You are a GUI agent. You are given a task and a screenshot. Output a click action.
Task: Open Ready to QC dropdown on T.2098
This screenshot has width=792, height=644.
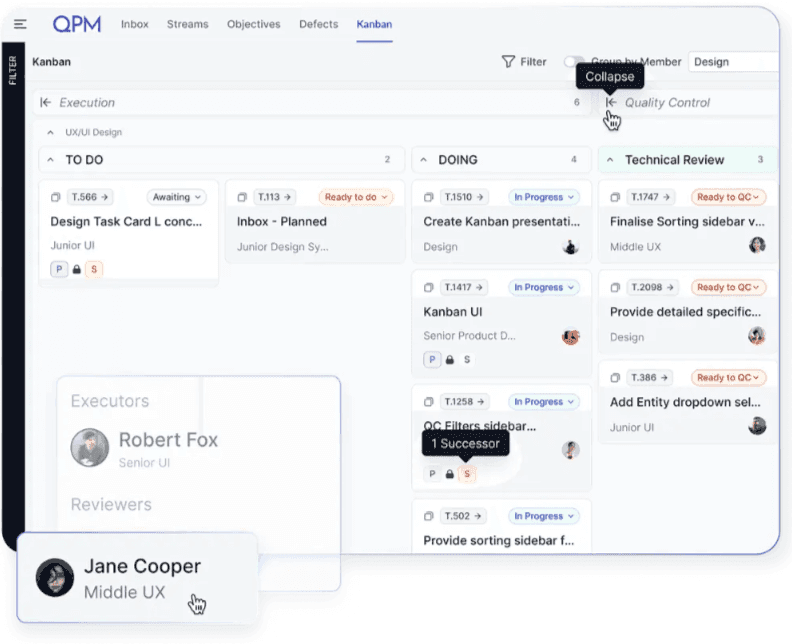pyautogui.click(x=728, y=287)
